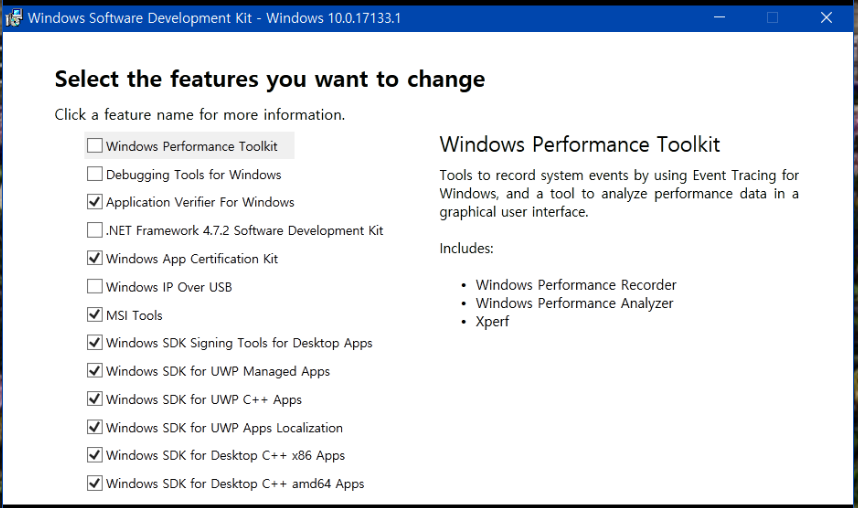Disable Windows SDK for UWP Apps Localization
The height and width of the screenshot is (508, 858).
coord(95,427)
